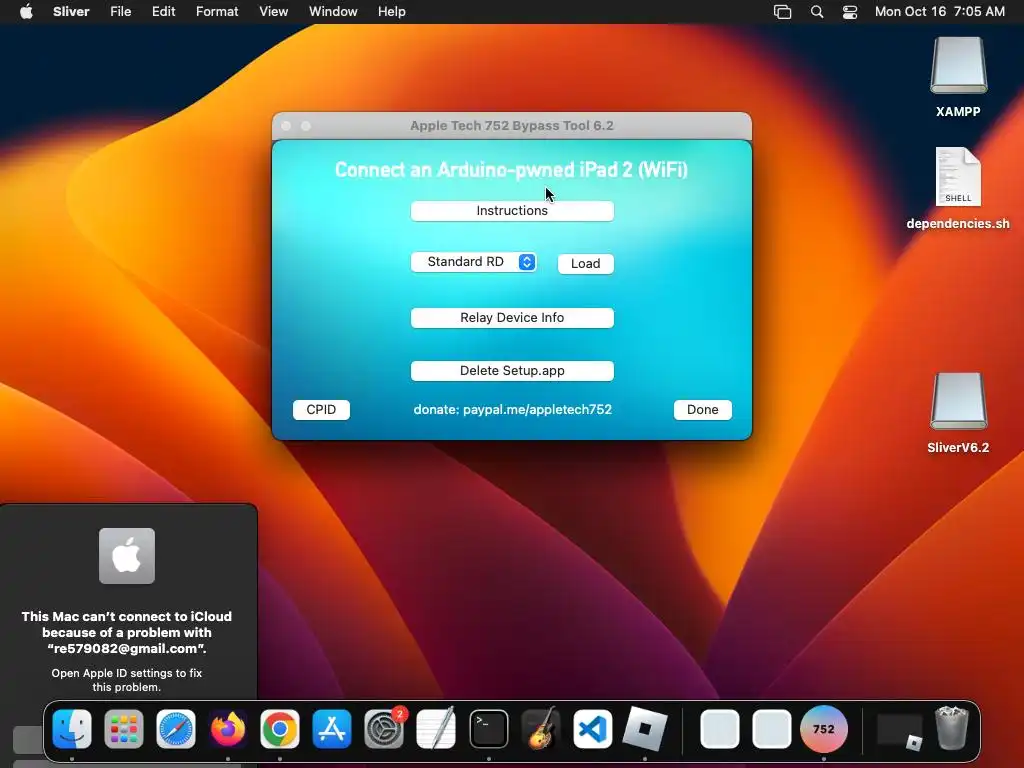Viewport: 1024px width, 768px height.
Task: Open Firefox from the Dock
Action: click(x=228, y=729)
